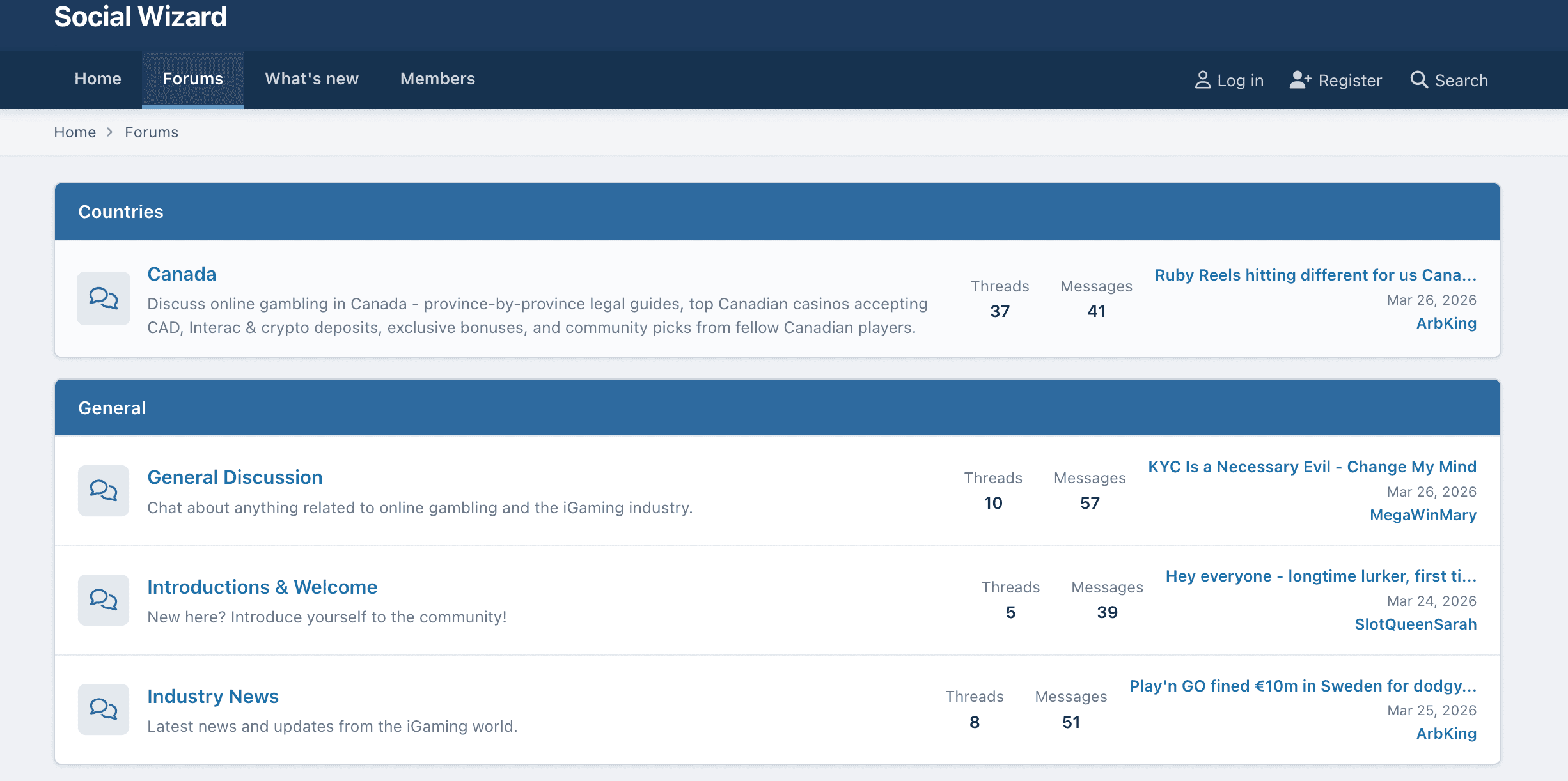1568x781 pixels.
Task: Open the Countries category header link
Action: (x=121, y=212)
